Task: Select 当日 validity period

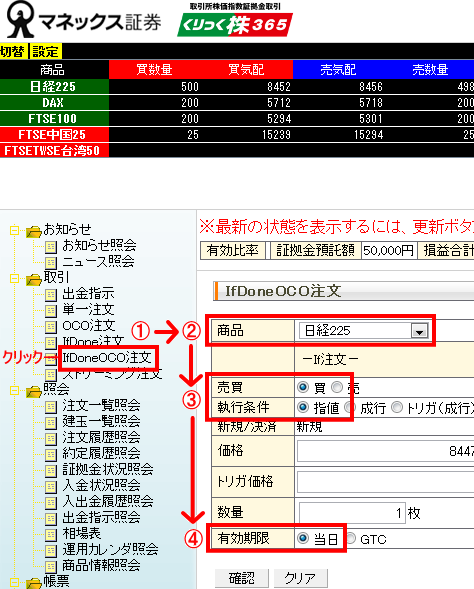Action: [x=303, y=539]
